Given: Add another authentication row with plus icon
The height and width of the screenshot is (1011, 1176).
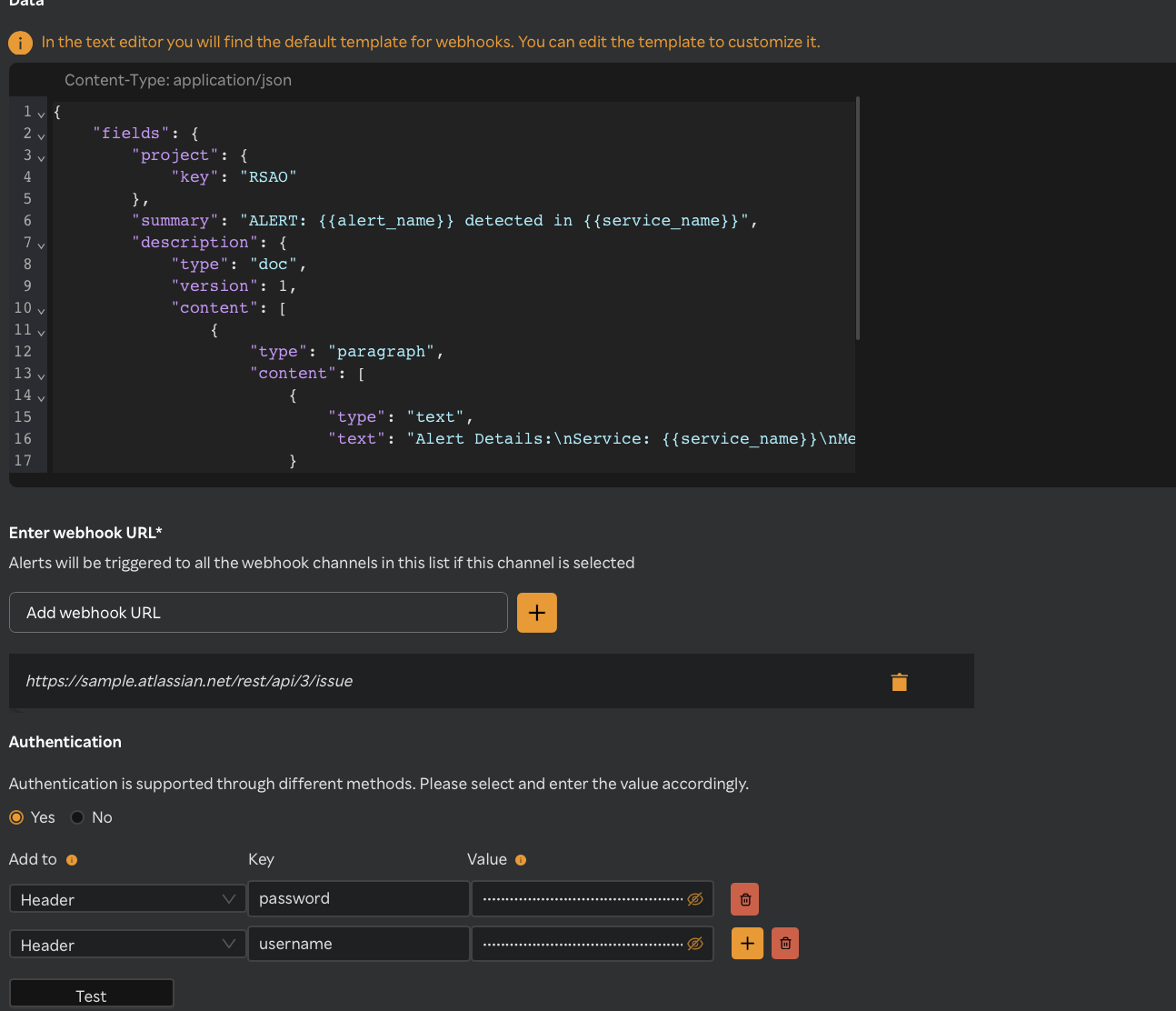Looking at the screenshot, I should coord(747,943).
